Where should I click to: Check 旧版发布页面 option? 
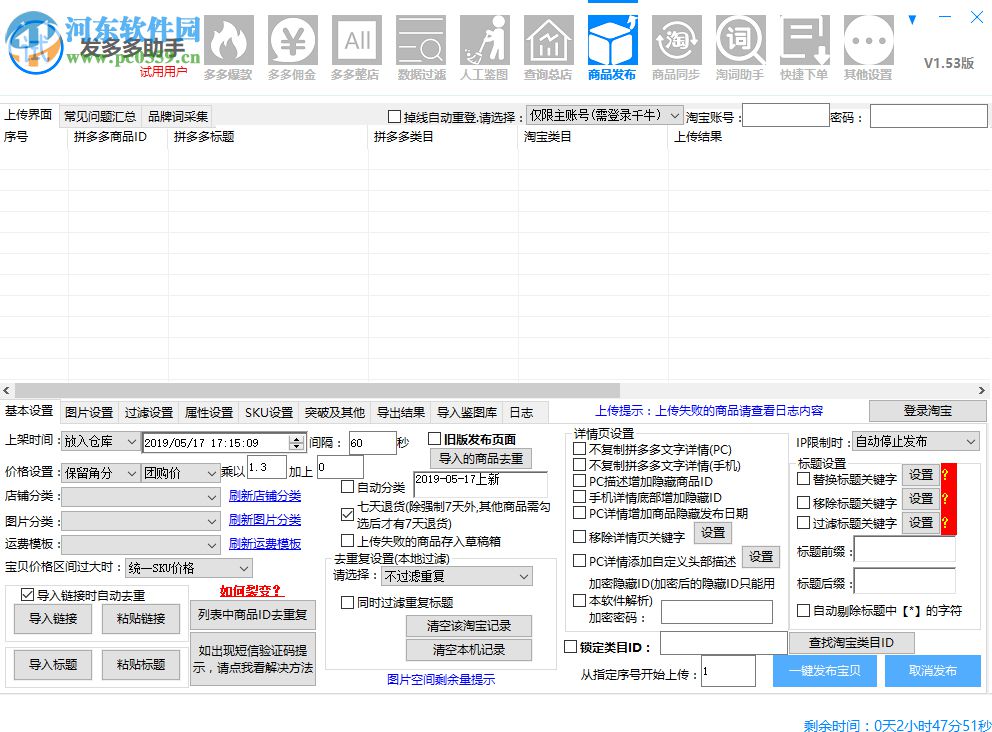point(432,438)
